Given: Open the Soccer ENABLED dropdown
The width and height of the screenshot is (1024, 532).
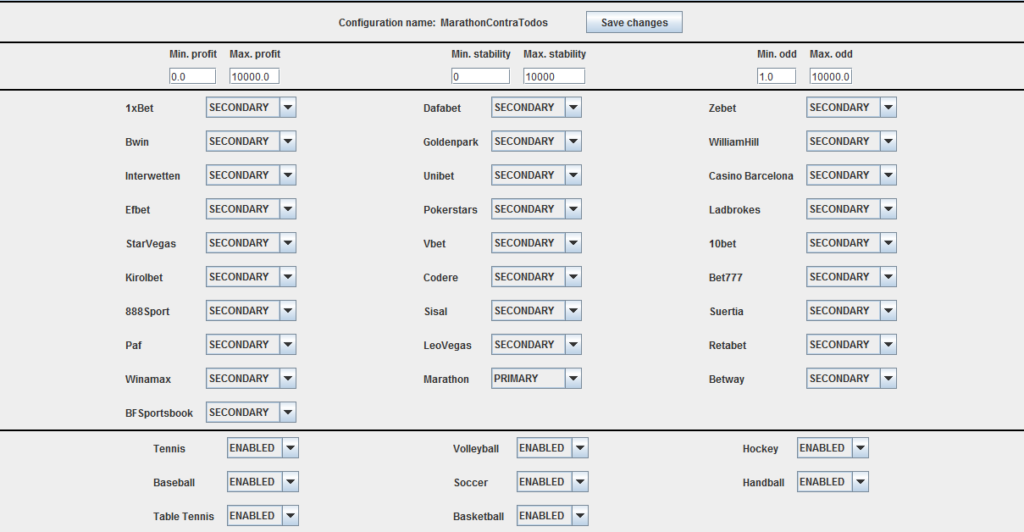Looking at the screenshot, I should pyautogui.click(x=552, y=482).
